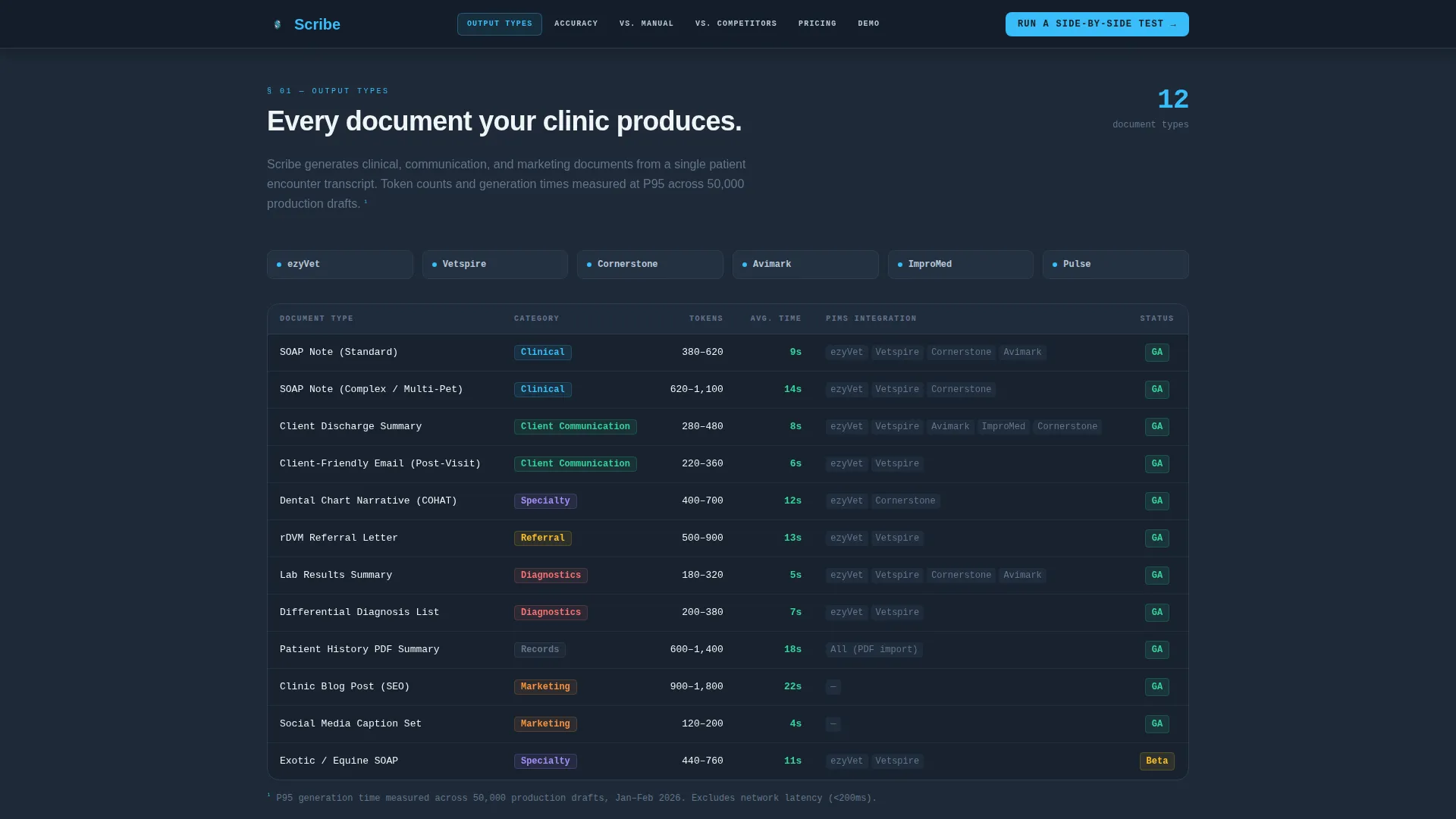Select the Vetspire integration chip

(x=495, y=265)
